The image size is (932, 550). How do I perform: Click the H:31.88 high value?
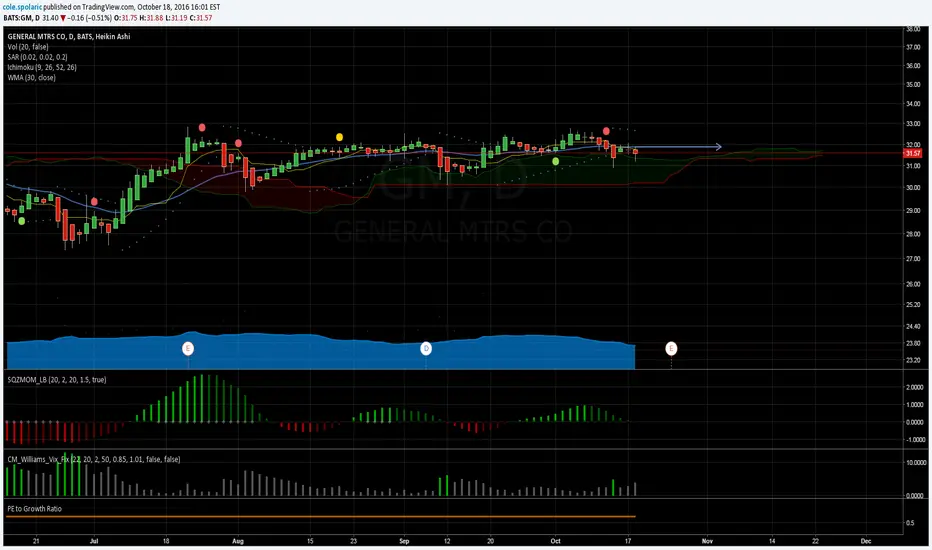tap(151, 18)
